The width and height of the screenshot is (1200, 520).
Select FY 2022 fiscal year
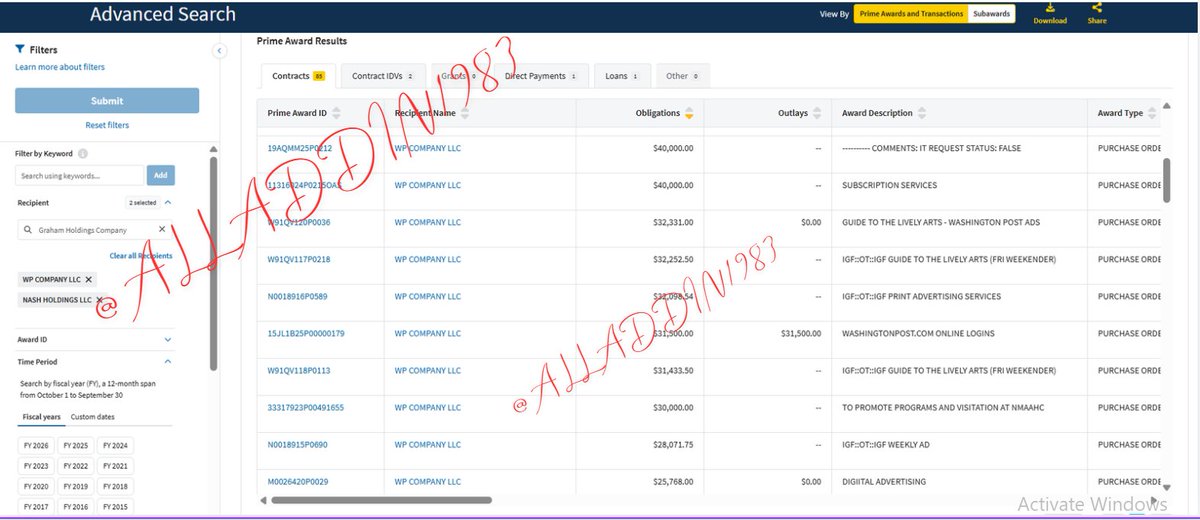point(75,466)
